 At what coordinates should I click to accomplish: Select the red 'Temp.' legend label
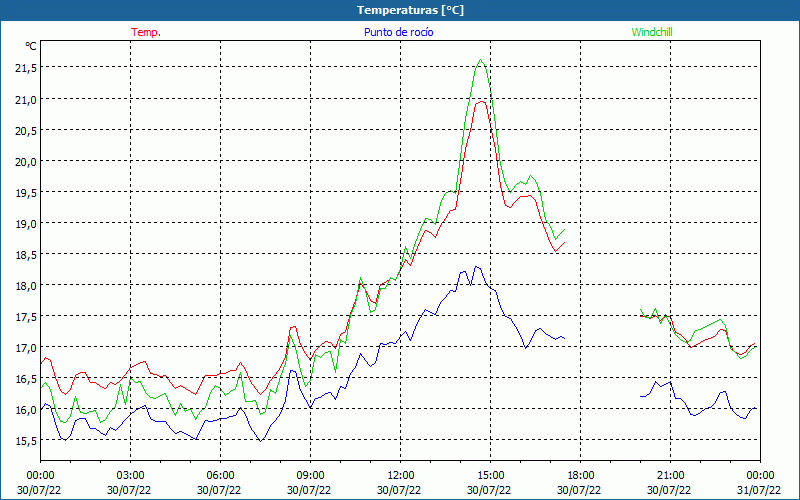pyautogui.click(x=146, y=32)
